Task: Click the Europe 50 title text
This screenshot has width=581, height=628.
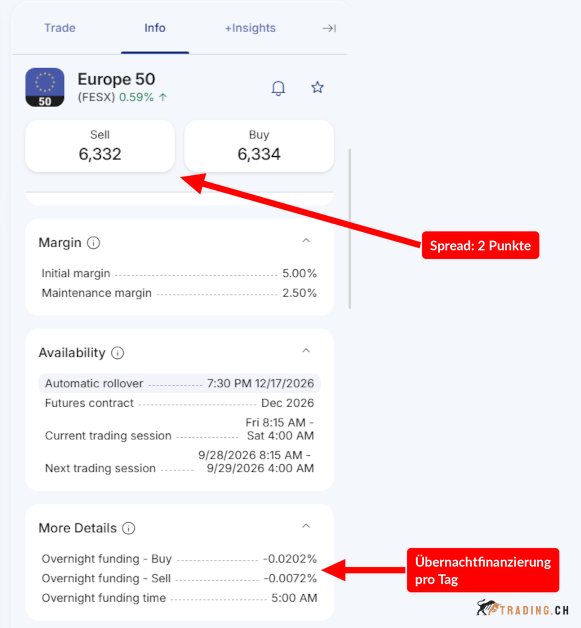Action: [117, 79]
